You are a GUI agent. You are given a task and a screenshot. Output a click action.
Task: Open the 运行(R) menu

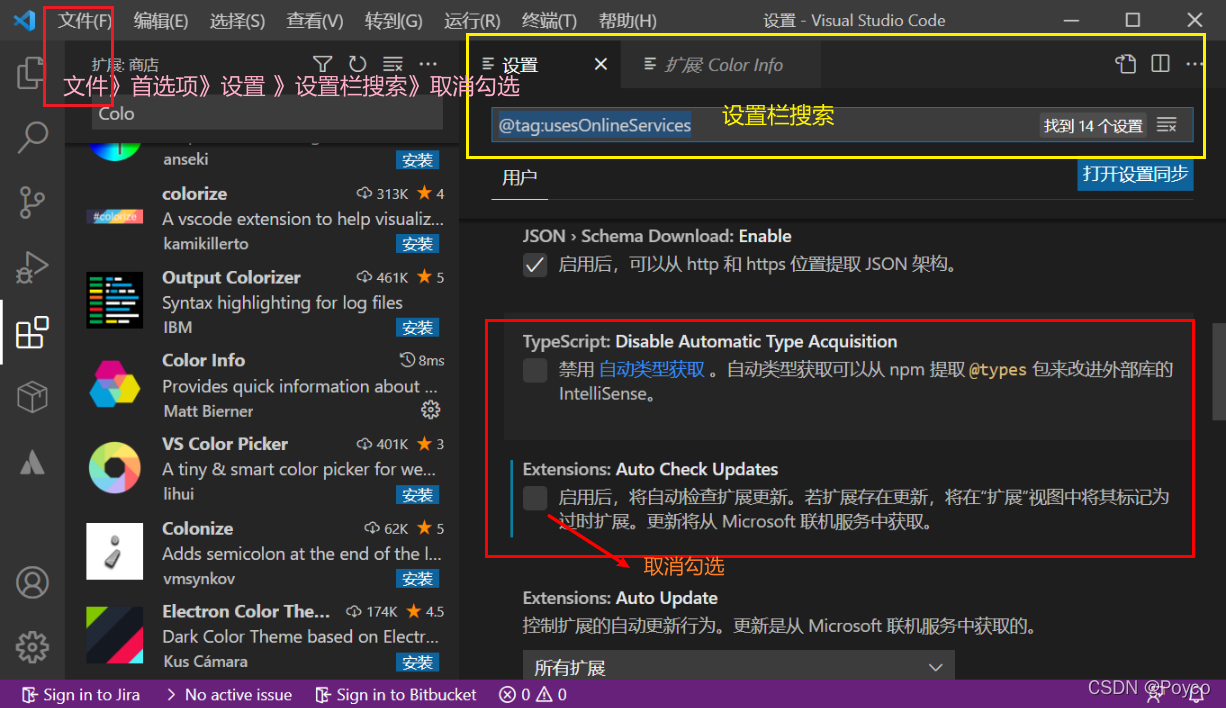472,21
